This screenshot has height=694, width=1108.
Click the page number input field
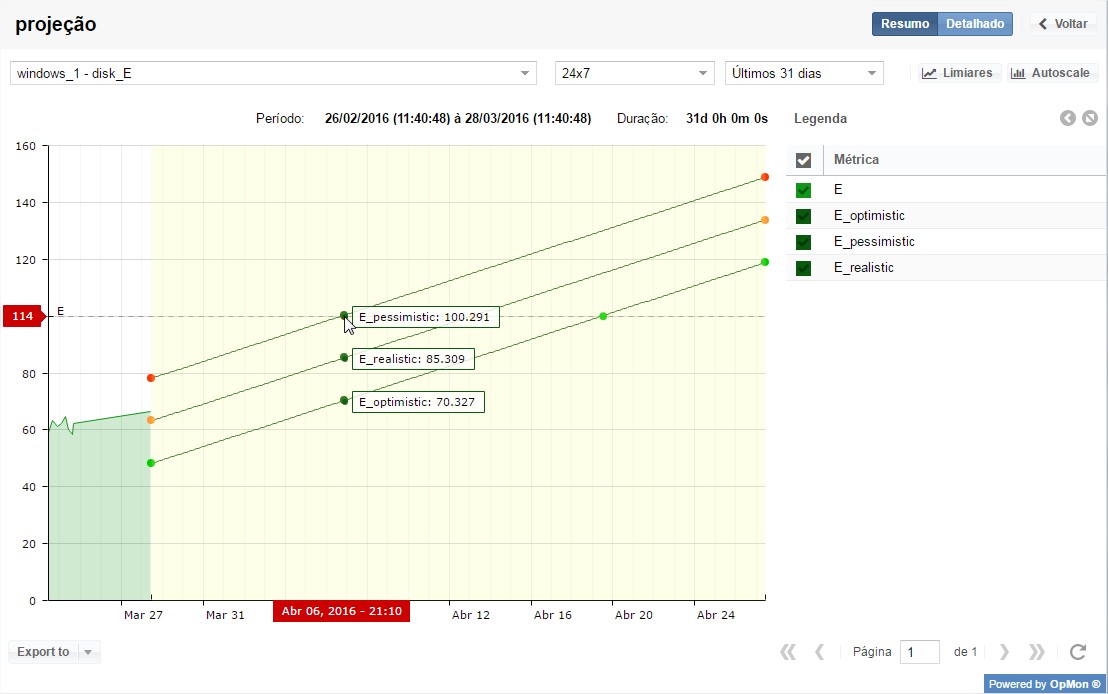(x=919, y=652)
